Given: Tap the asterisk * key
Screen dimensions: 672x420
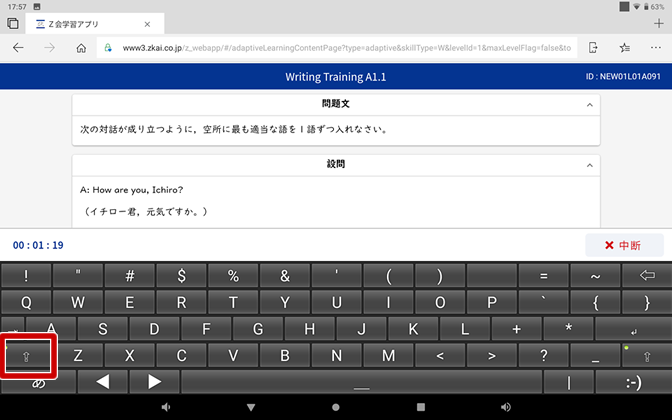Looking at the screenshot, I should point(568,329).
